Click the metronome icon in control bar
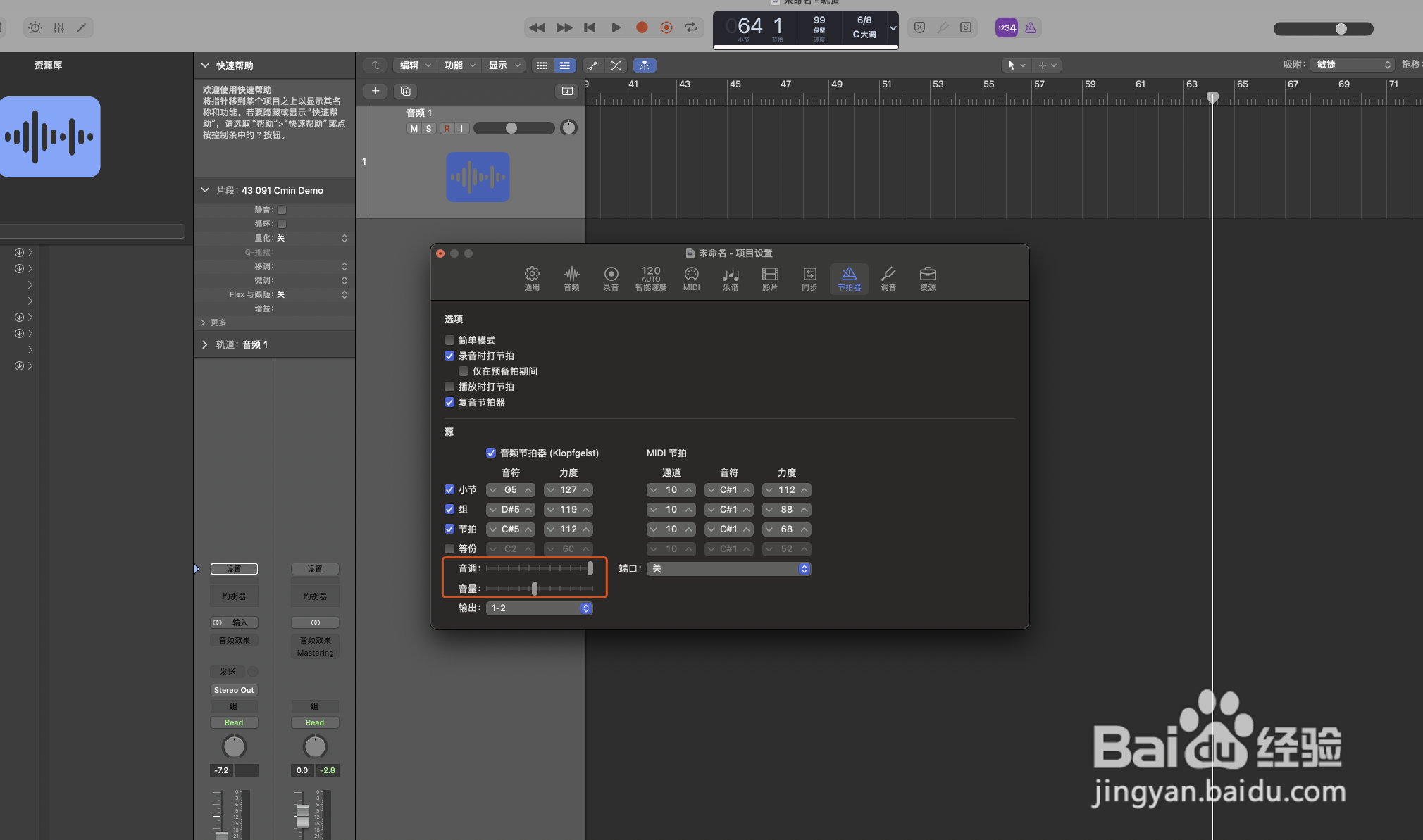Image resolution: width=1423 pixels, height=840 pixels. coord(1030,27)
